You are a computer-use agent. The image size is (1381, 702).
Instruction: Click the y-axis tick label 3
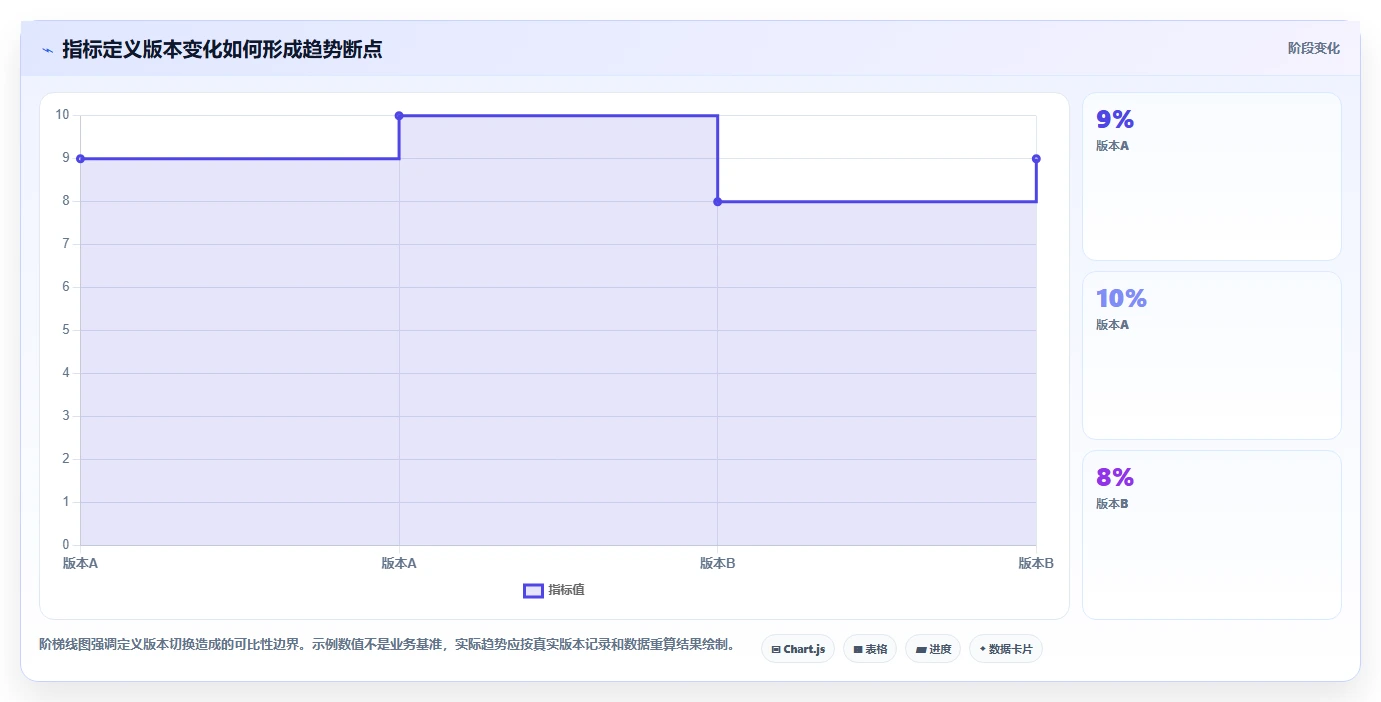click(x=66, y=416)
